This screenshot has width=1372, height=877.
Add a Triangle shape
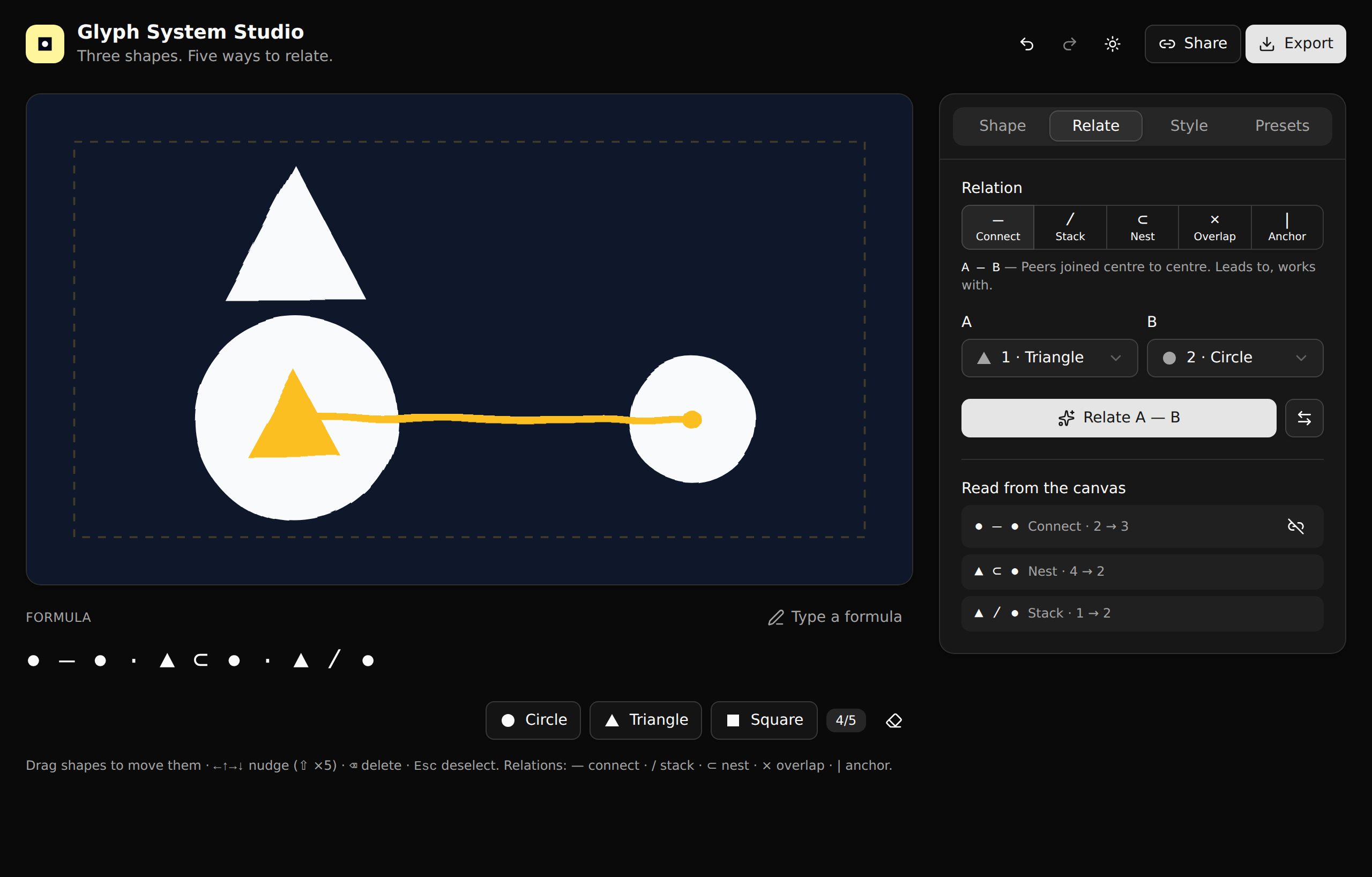[646, 720]
